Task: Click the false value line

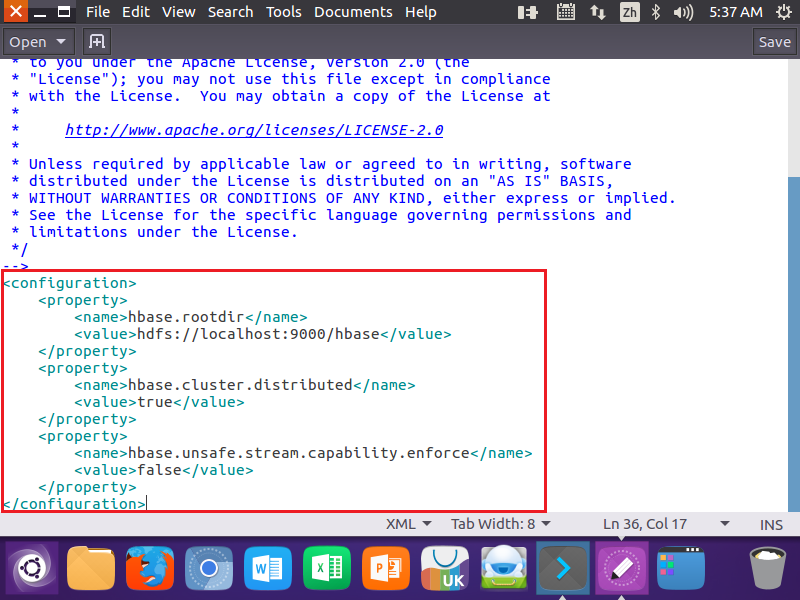Action: [164, 470]
